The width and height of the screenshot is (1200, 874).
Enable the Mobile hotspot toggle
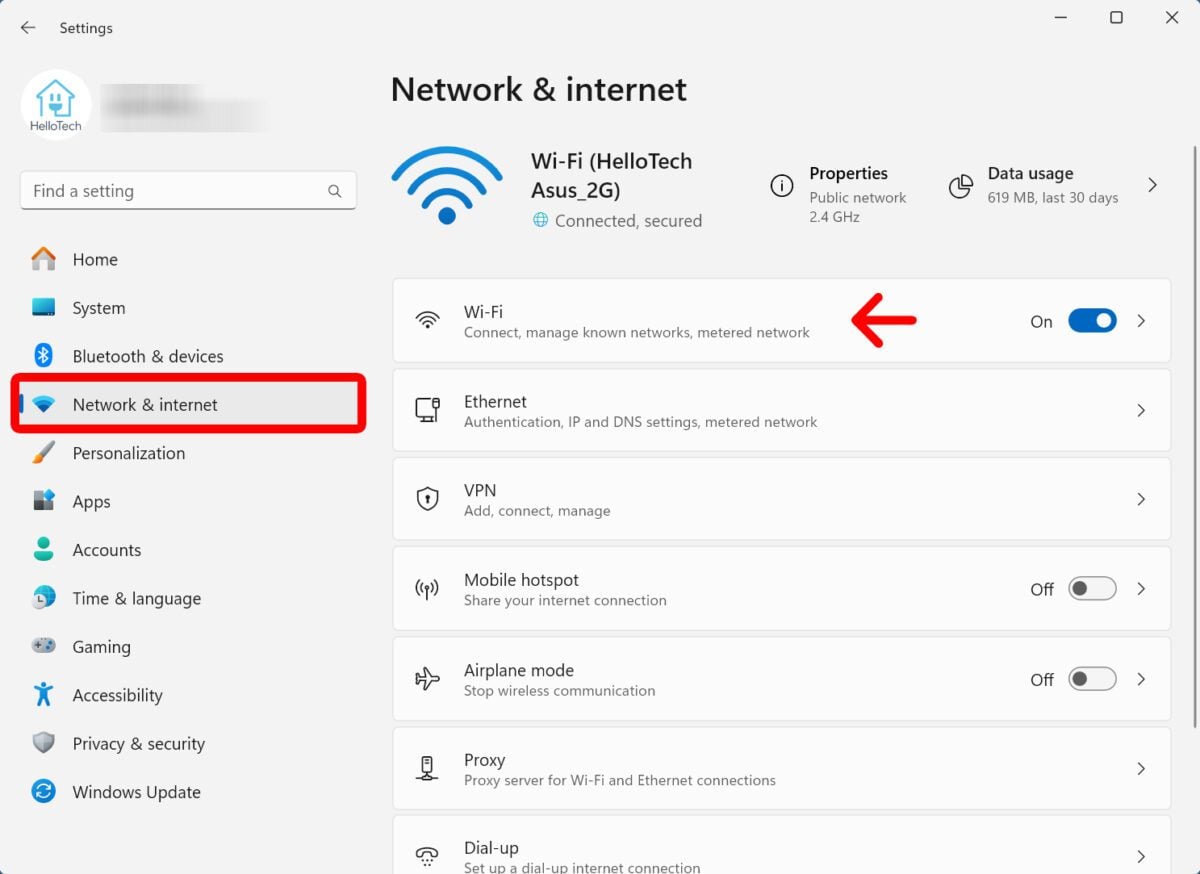click(1092, 589)
